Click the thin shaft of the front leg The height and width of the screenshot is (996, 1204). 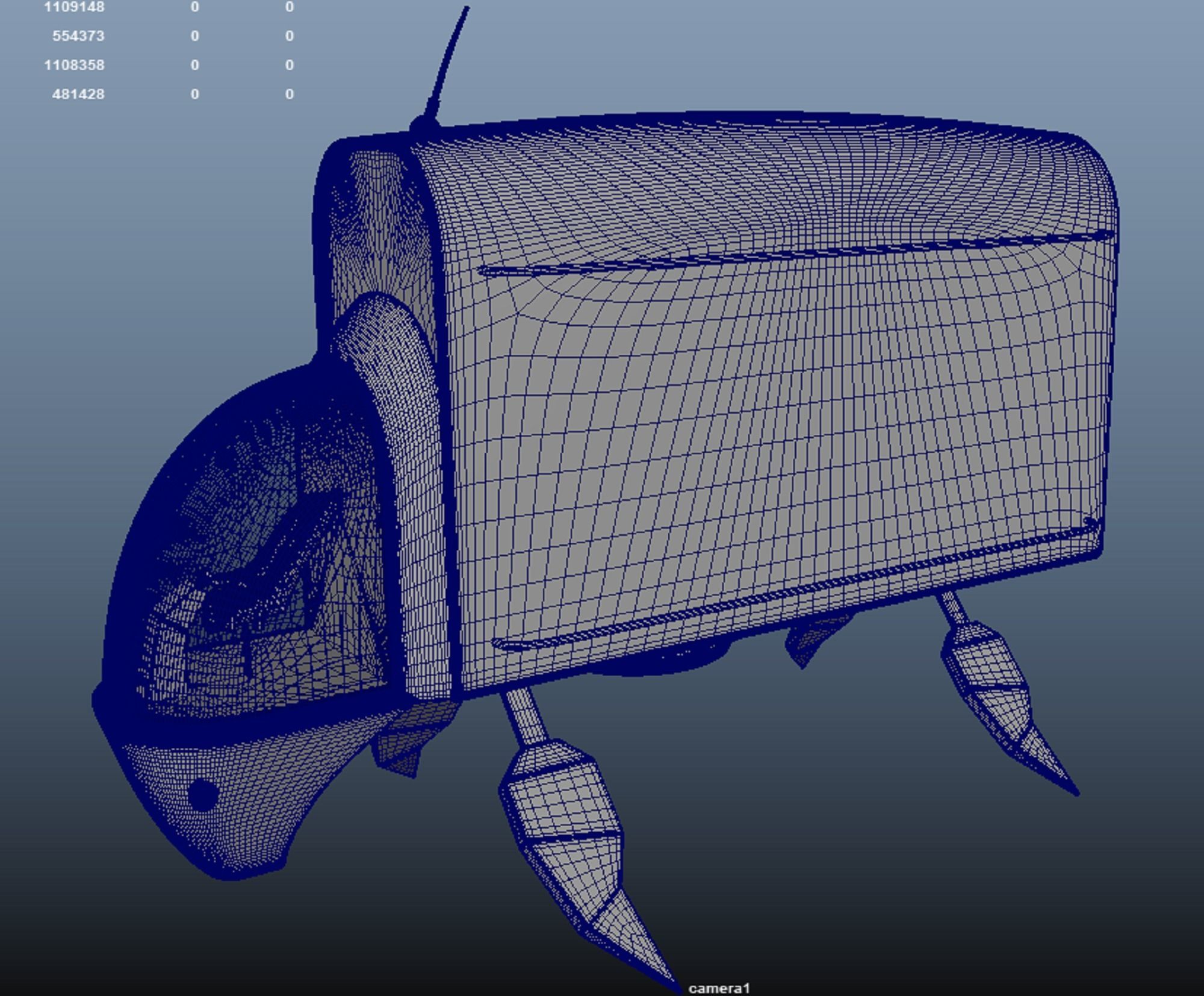[525, 715]
